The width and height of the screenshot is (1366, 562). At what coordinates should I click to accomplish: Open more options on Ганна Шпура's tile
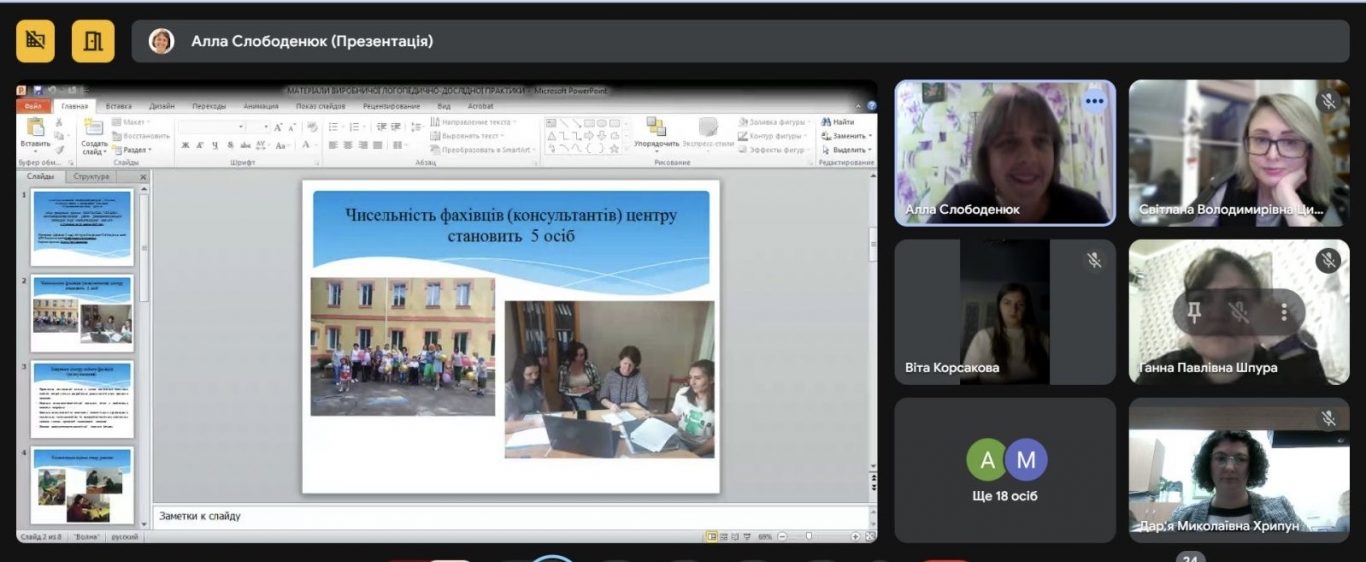(1284, 312)
